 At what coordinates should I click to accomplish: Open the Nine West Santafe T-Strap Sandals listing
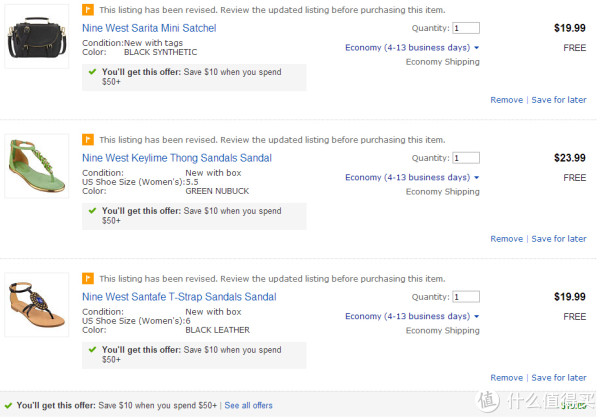(x=179, y=297)
